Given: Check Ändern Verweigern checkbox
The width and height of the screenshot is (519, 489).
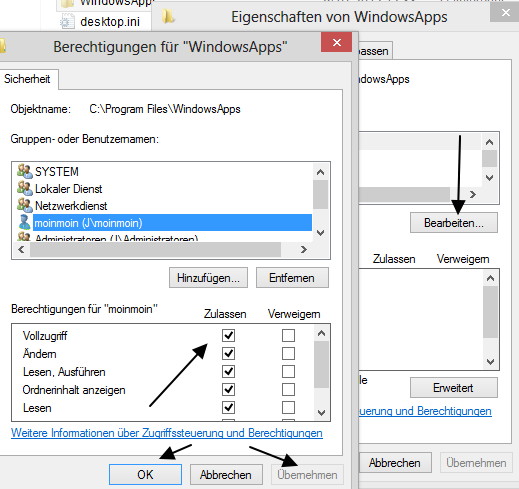Looking at the screenshot, I should pos(288,353).
